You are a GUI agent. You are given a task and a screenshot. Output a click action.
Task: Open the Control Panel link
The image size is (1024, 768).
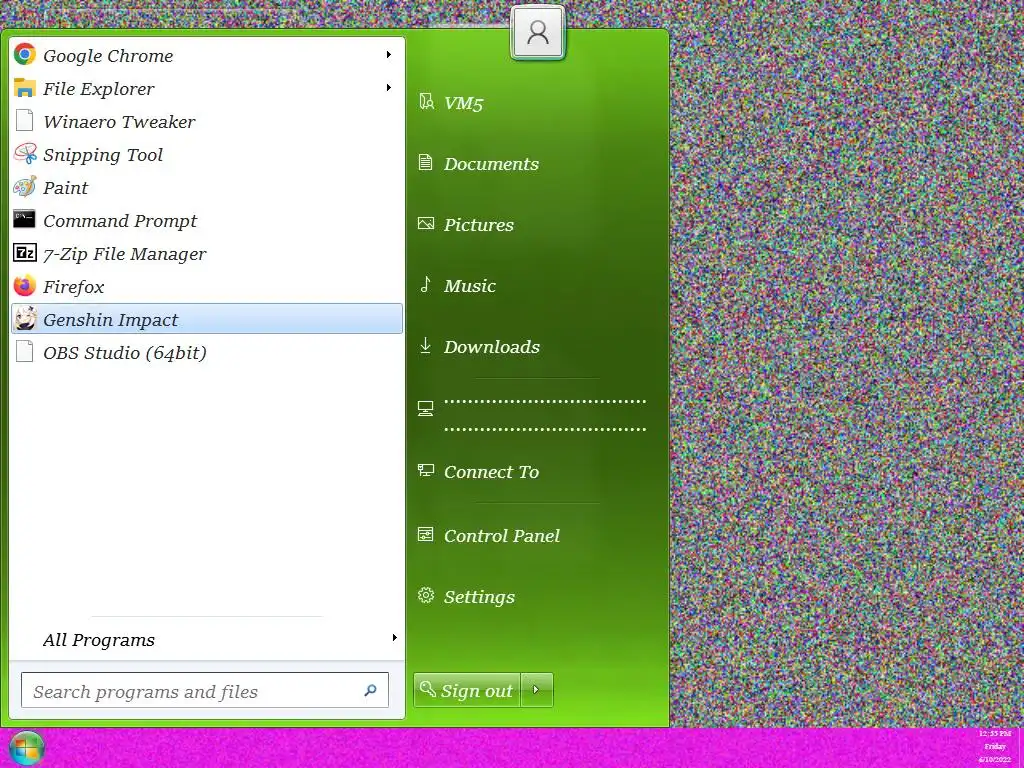(502, 536)
